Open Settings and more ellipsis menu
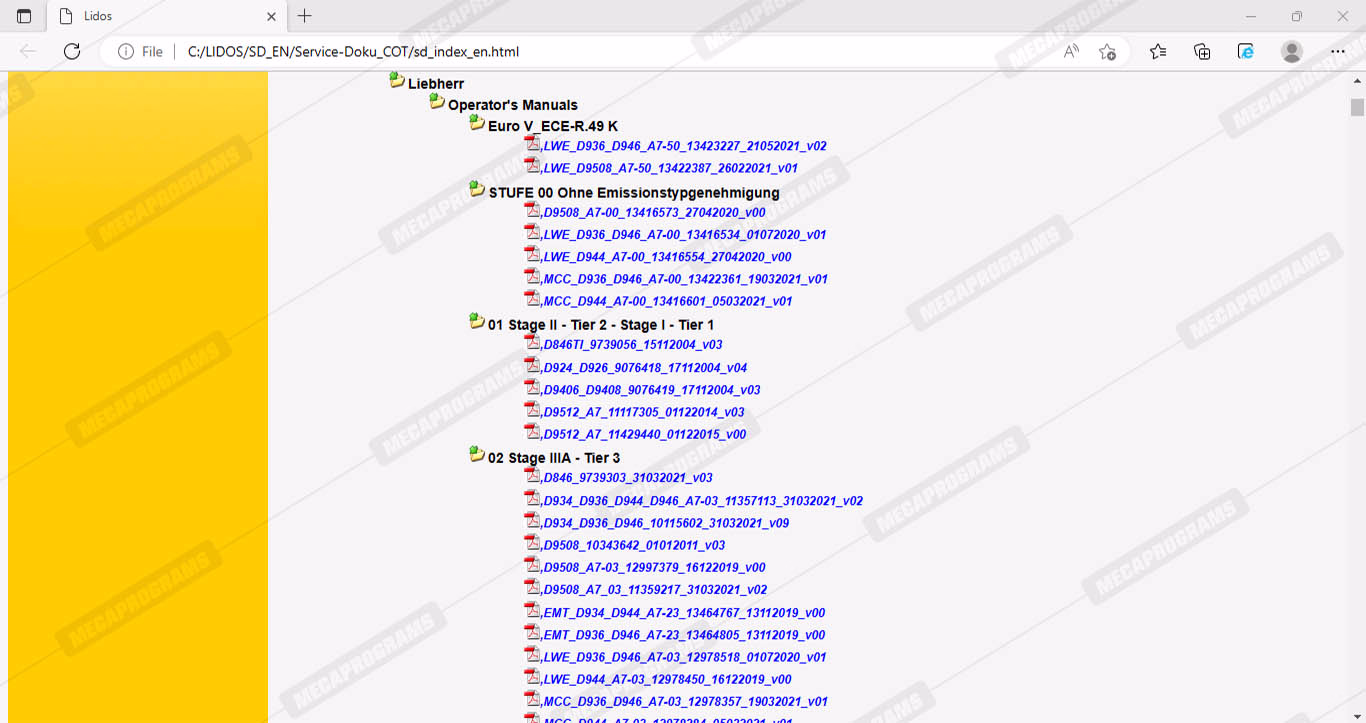This screenshot has width=1366, height=723. (x=1338, y=52)
